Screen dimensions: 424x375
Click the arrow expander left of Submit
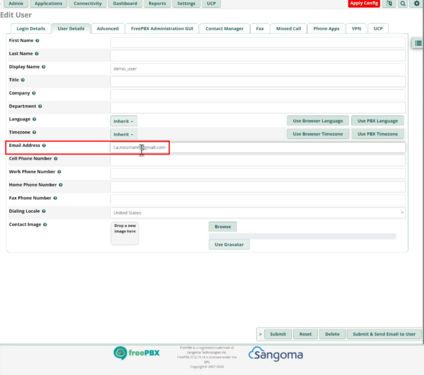pyautogui.click(x=260, y=334)
